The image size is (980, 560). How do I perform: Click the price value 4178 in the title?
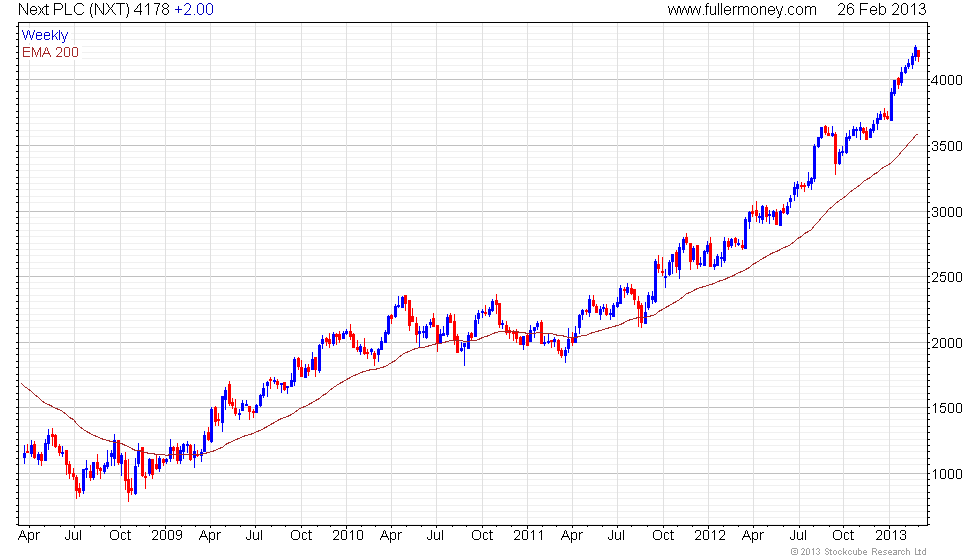(x=151, y=10)
